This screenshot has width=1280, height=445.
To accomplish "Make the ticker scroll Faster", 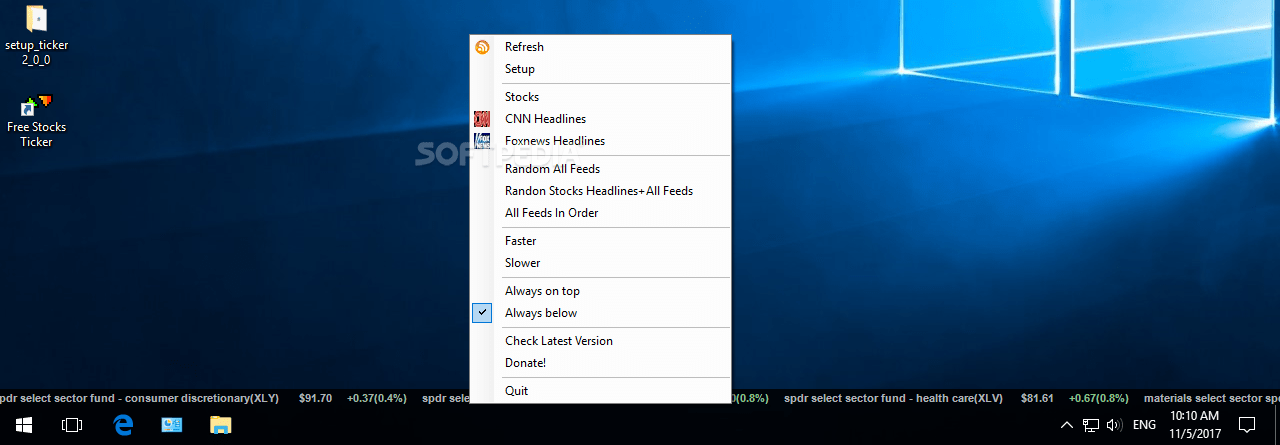I will click(x=600, y=241).
